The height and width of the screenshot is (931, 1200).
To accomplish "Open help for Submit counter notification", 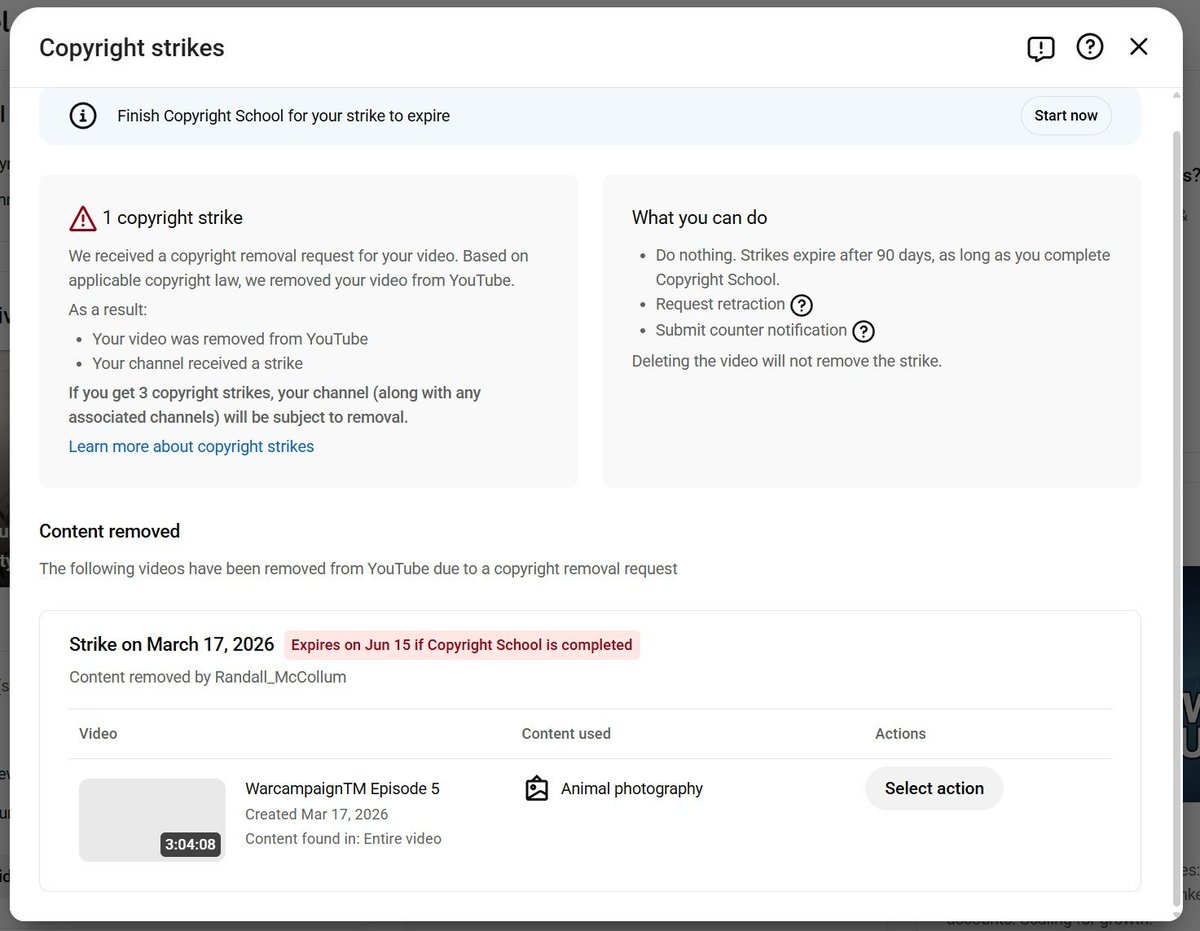I will (x=863, y=331).
